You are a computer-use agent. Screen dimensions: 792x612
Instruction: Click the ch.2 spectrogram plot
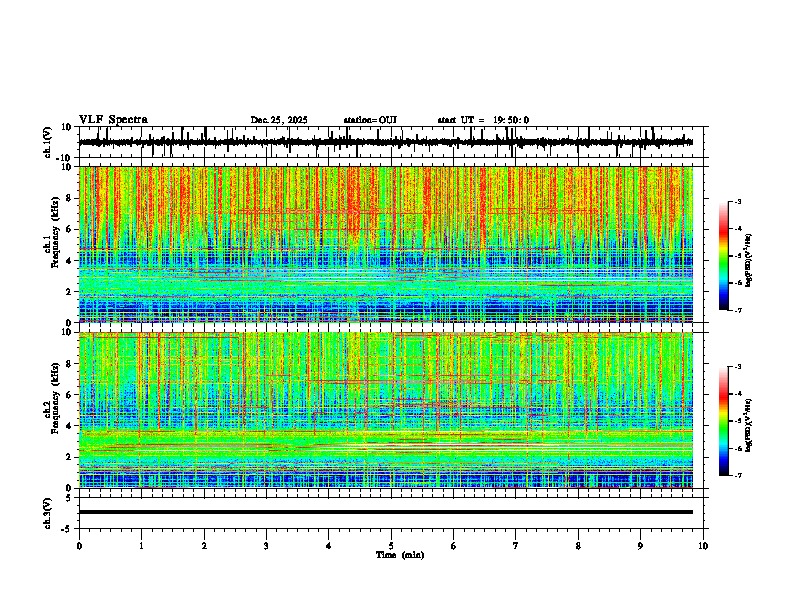pos(386,410)
